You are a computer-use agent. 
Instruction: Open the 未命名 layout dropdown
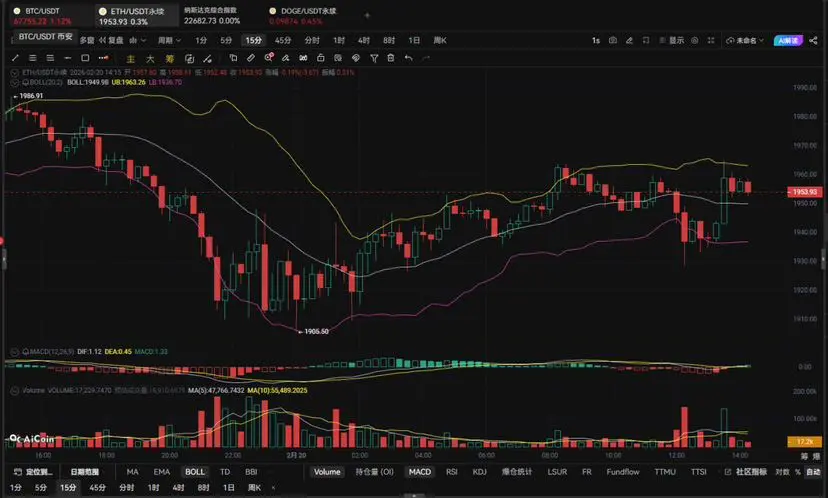(745, 40)
